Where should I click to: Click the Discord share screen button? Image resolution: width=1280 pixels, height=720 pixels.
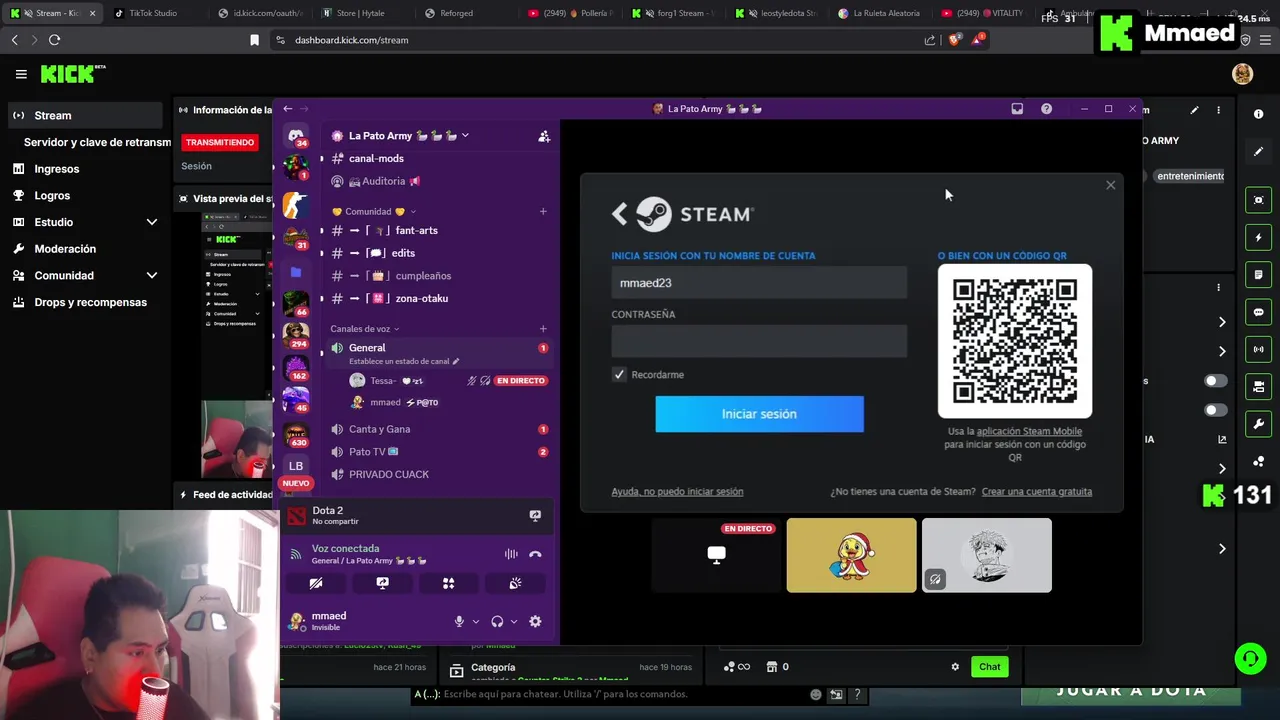[x=382, y=583]
